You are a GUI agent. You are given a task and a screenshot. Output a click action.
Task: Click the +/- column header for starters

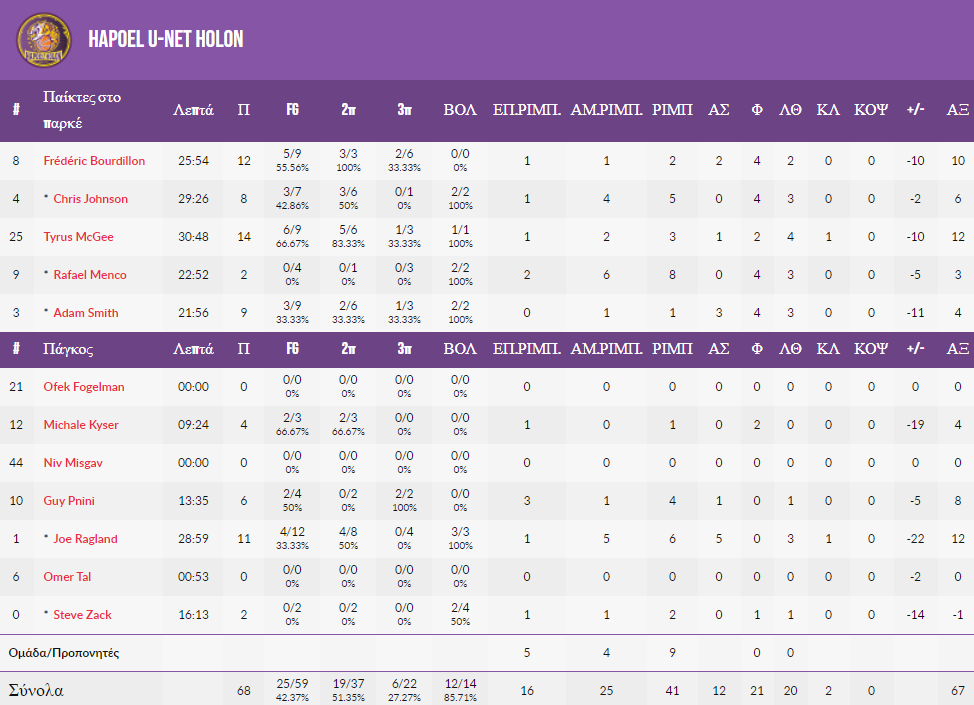[x=915, y=110]
